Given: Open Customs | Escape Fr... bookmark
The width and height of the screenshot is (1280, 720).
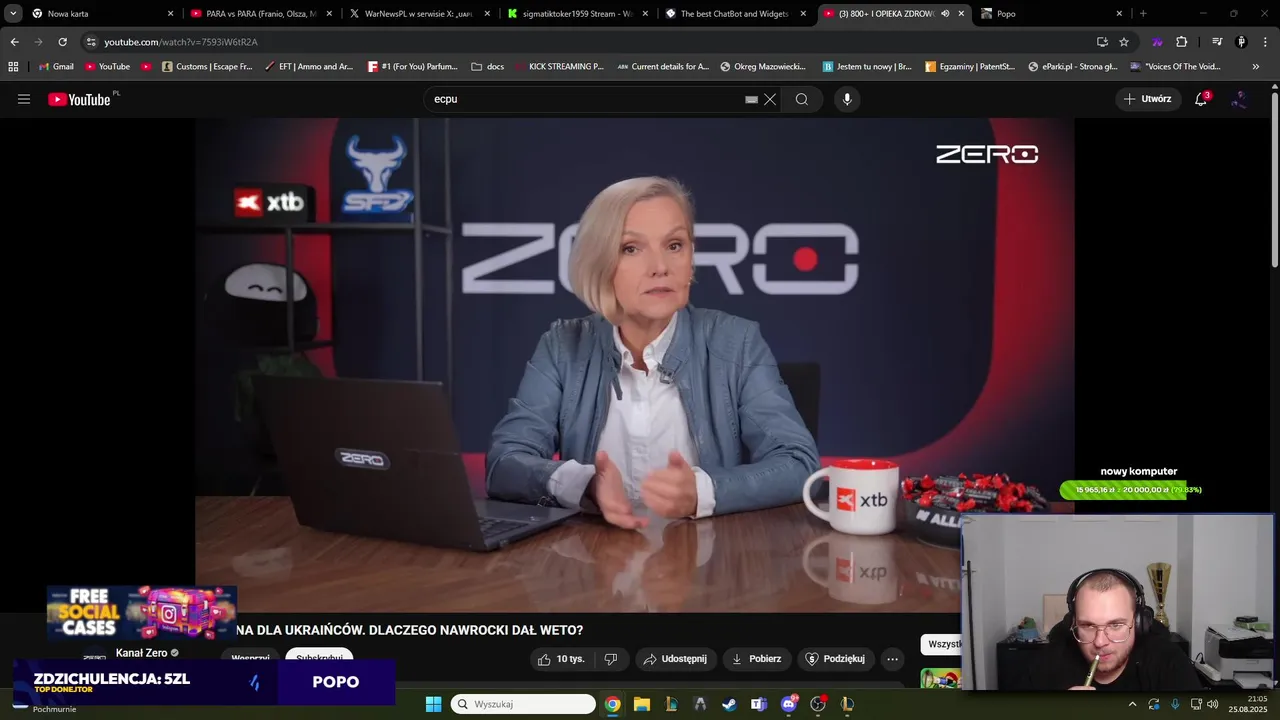Looking at the screenshot, I should [207, 66].
